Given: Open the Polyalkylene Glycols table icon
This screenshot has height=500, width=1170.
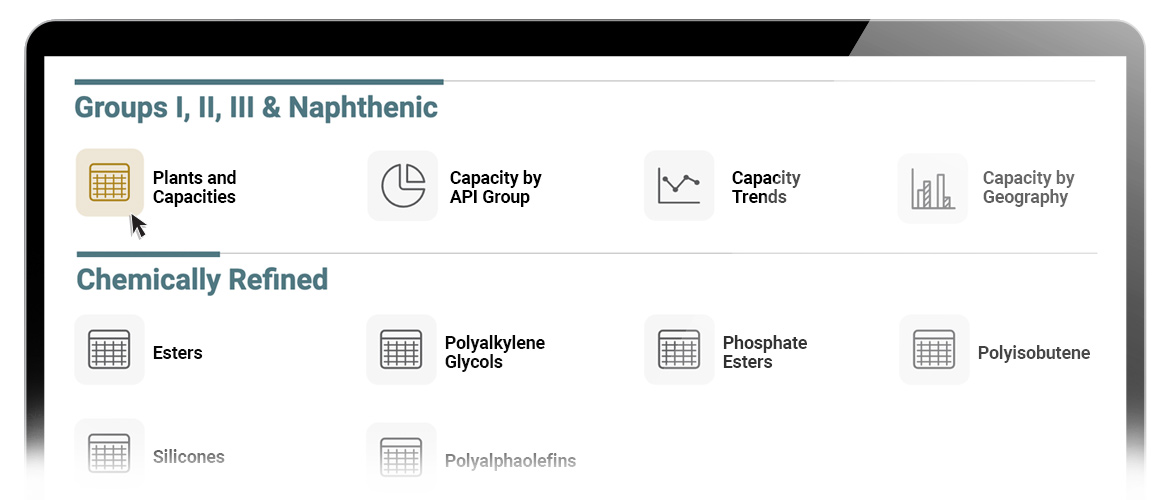Looking at the screenshot, I should (x=401, y=349).
